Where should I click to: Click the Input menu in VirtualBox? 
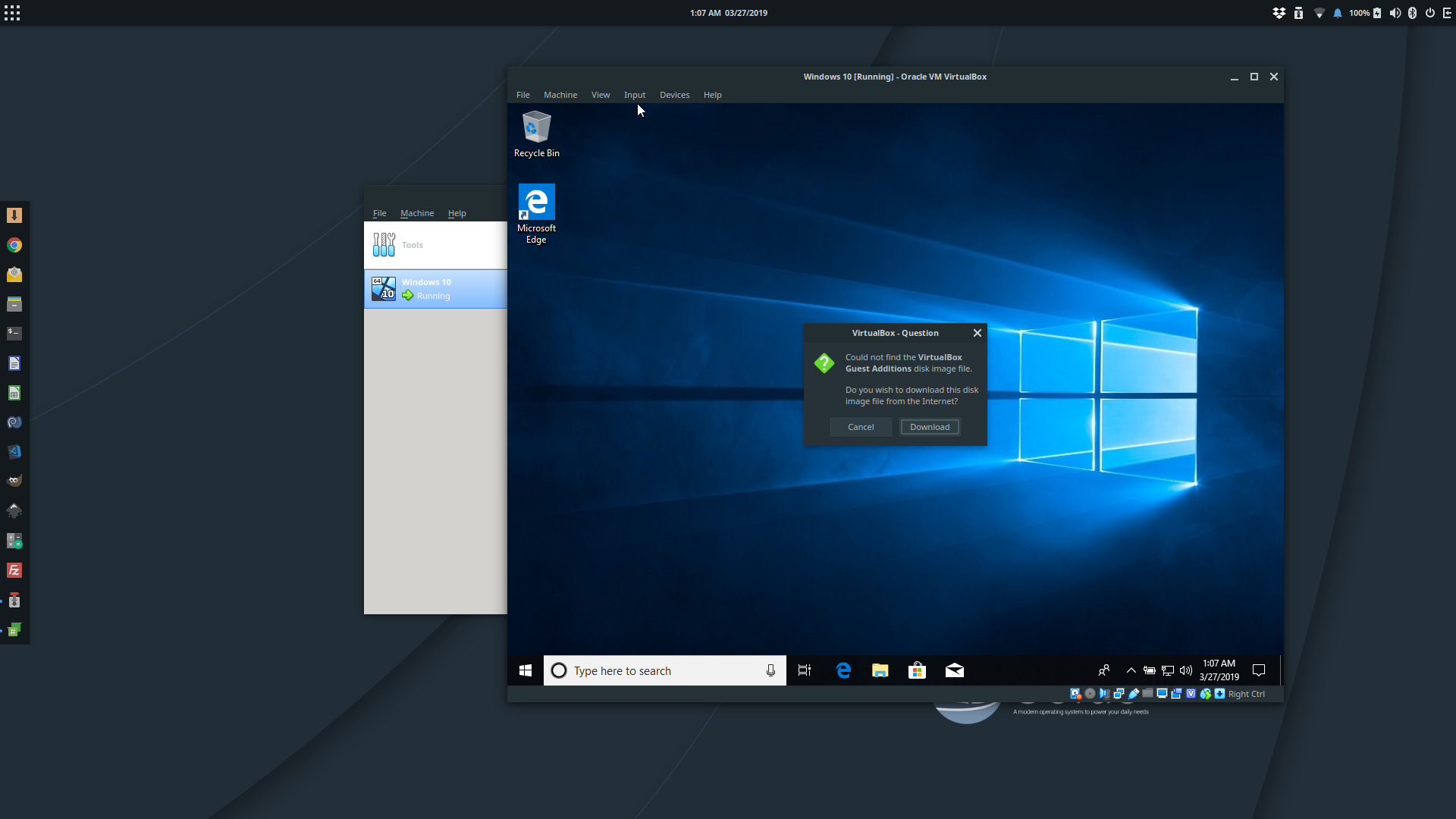click(x=634, y=94)
